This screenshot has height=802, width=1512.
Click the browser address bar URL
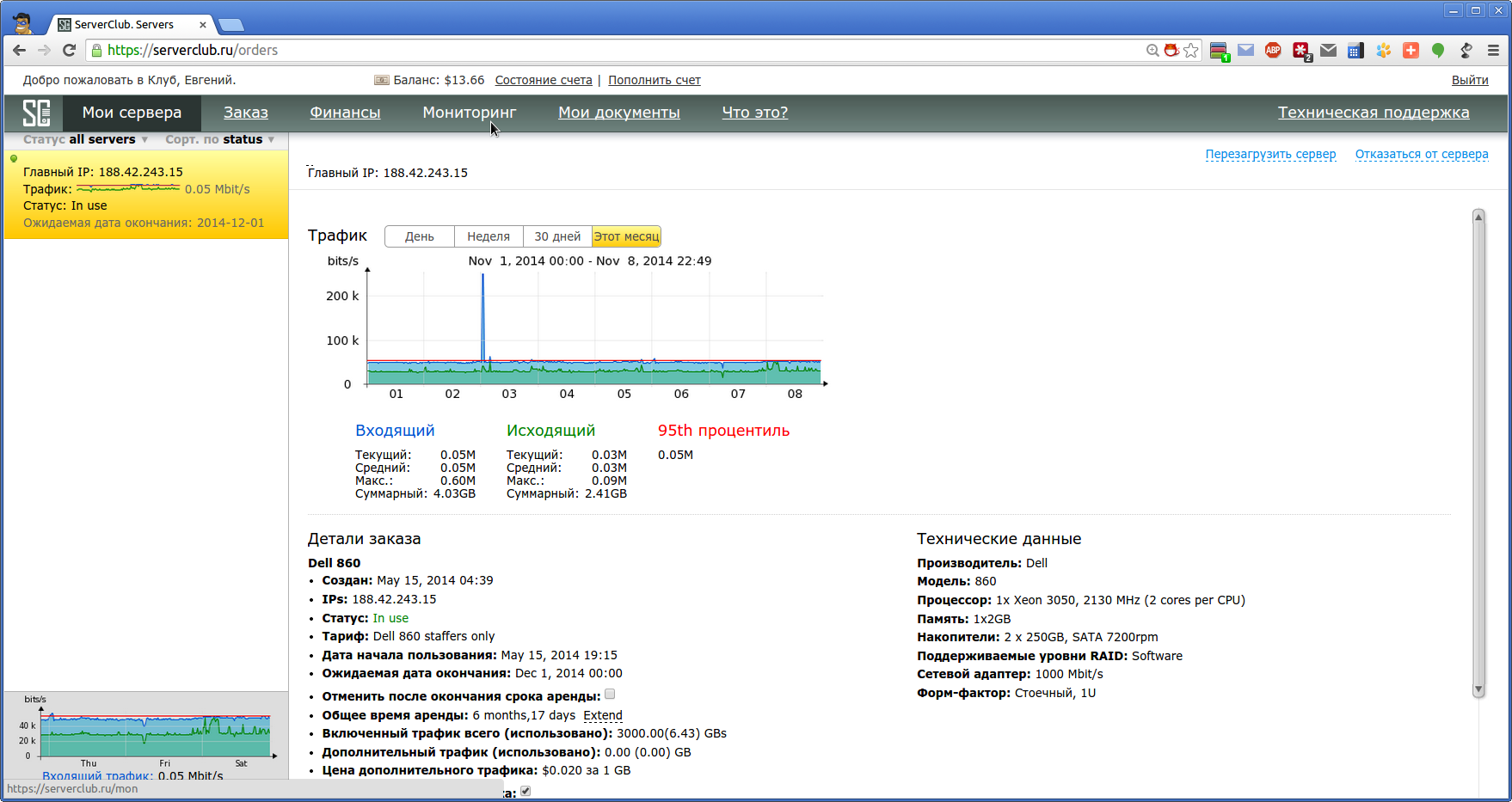pos(193,50)
